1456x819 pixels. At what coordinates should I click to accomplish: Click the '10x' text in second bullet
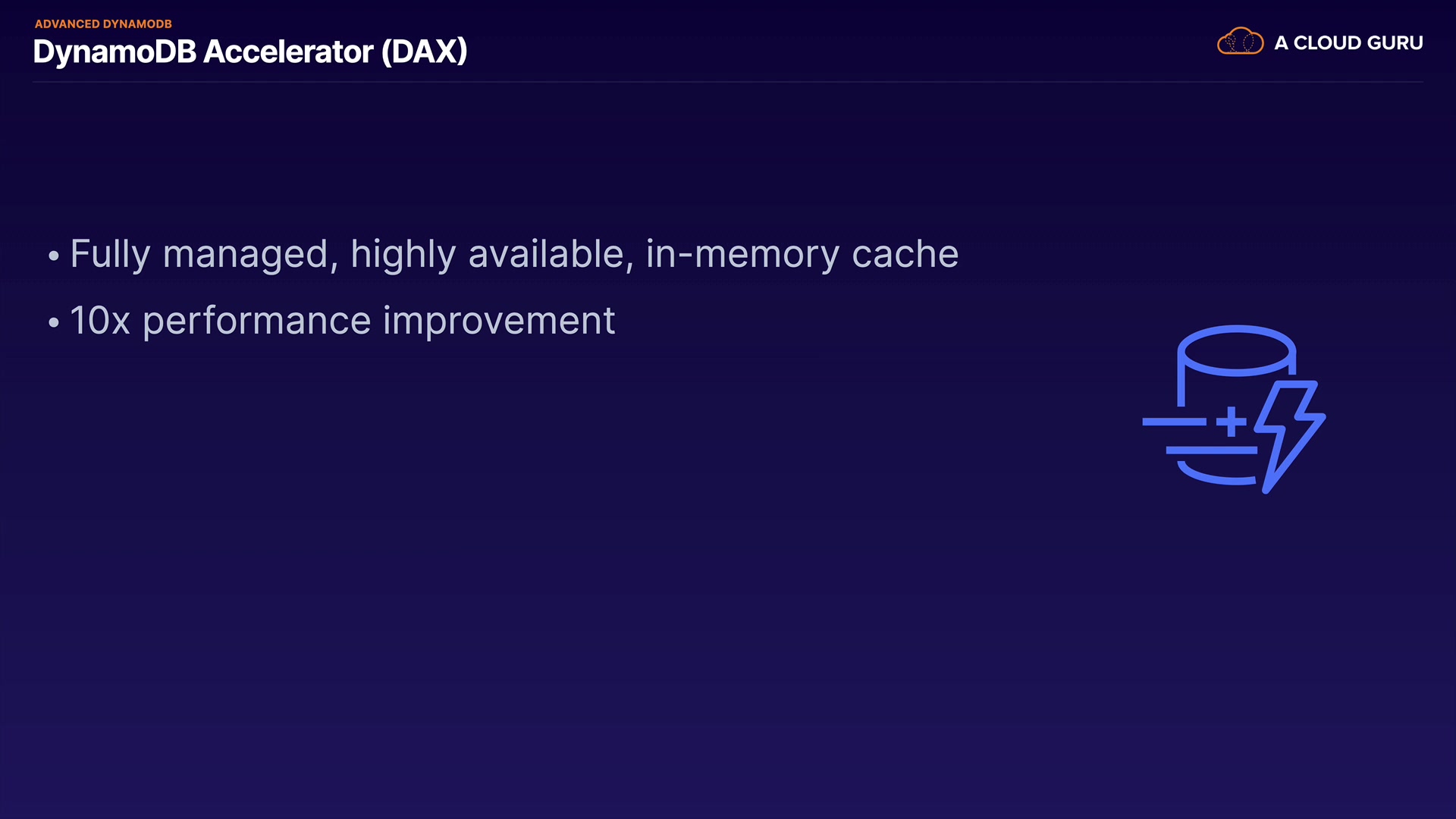pyautogui.click(x=100, y=321)
